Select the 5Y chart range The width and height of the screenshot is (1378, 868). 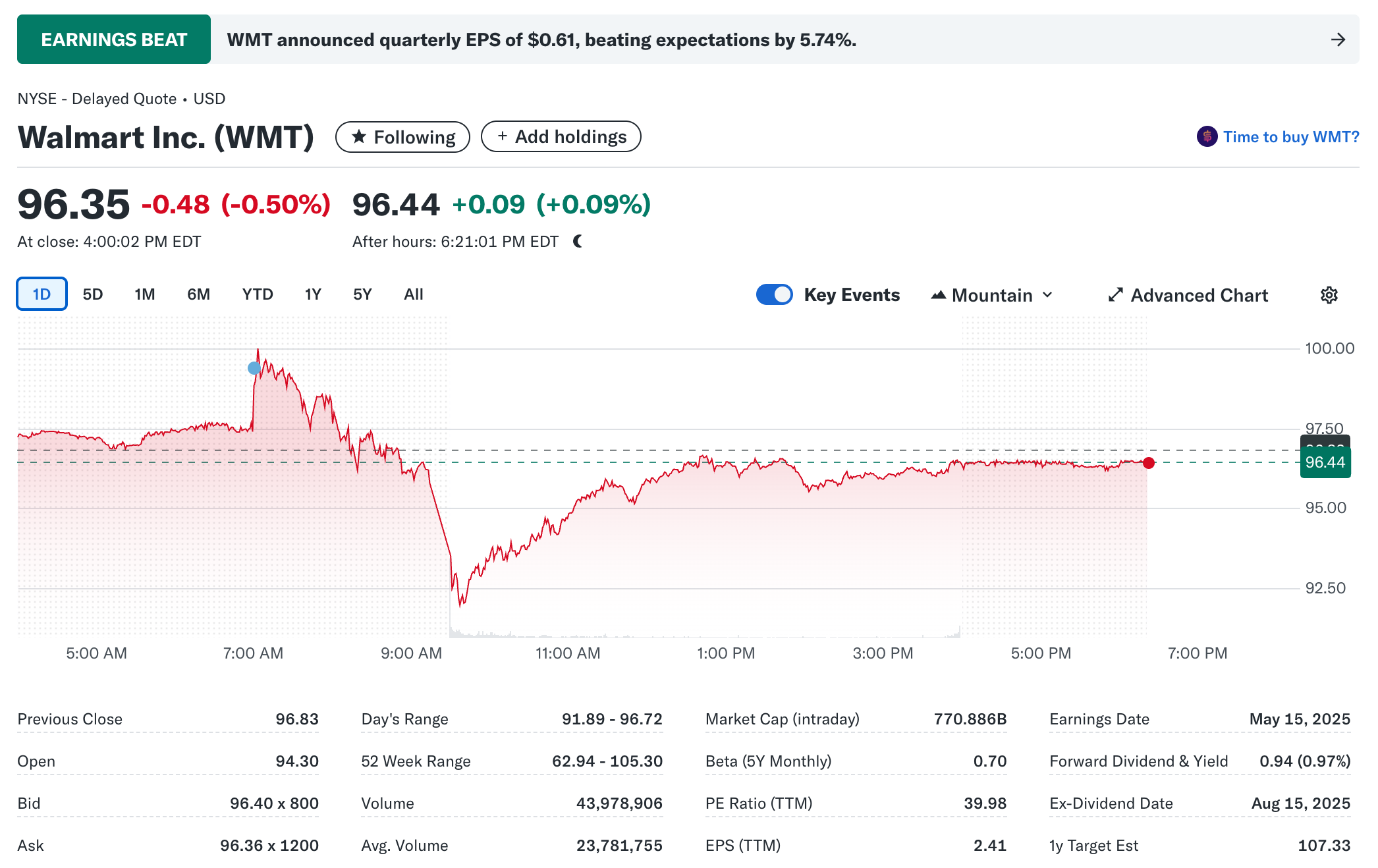tap(362, 294)
